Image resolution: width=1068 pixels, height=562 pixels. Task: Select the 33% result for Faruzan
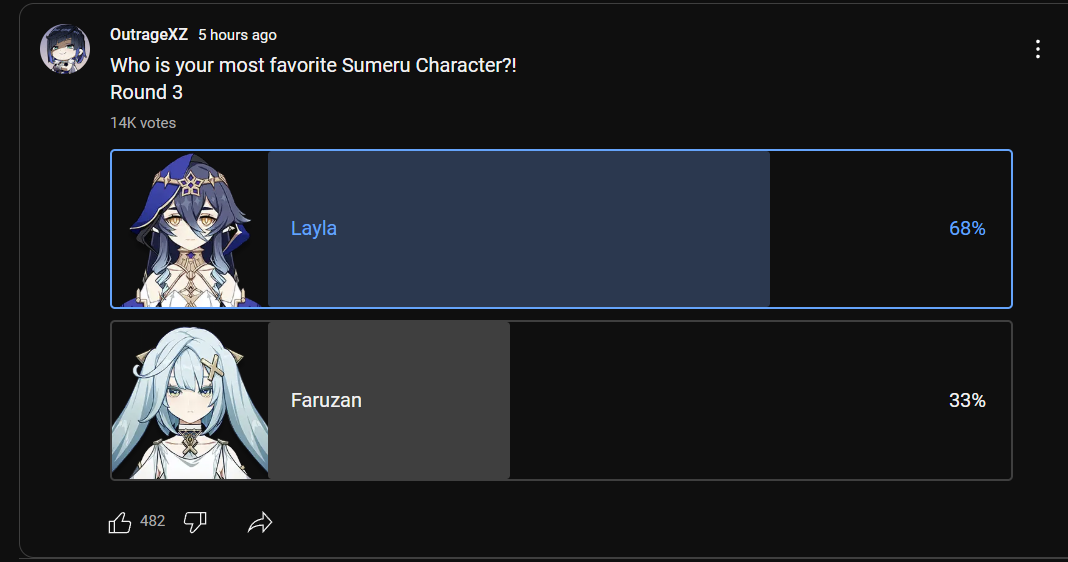point(967,400)
